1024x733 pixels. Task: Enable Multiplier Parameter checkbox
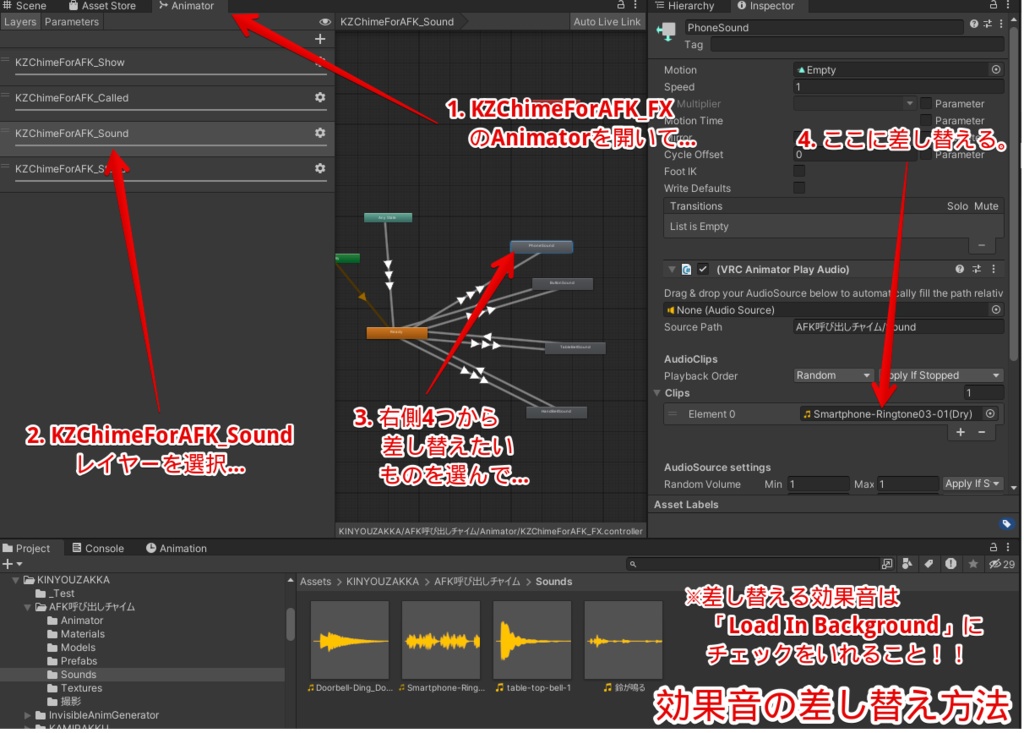tap(925, 103)
